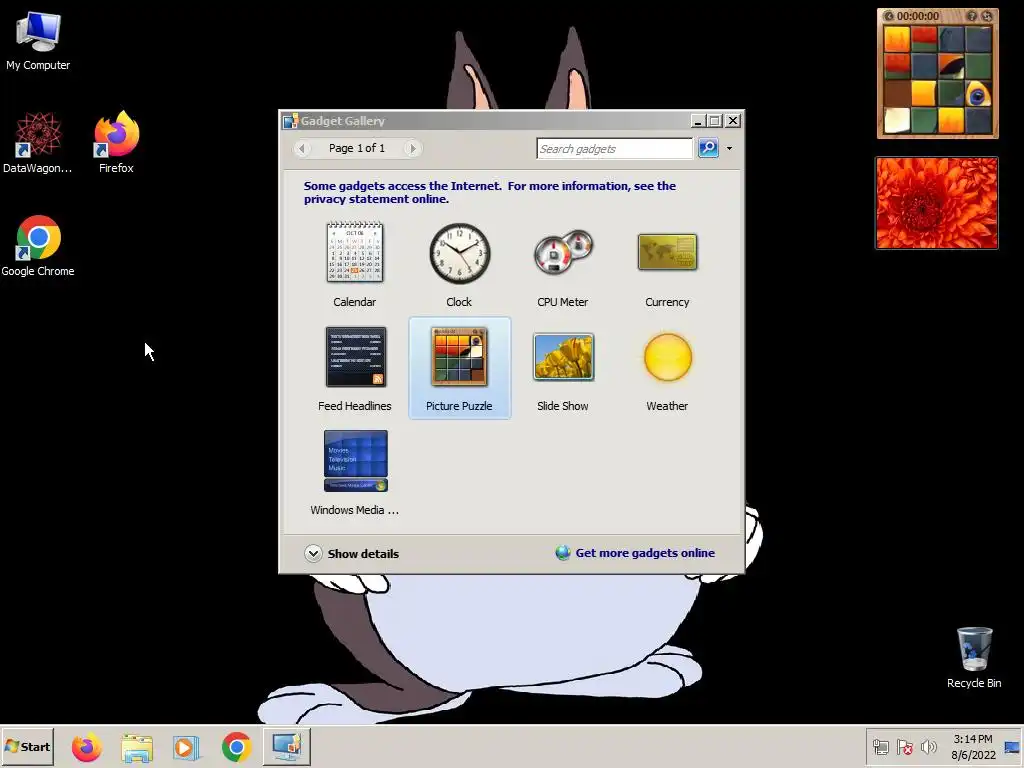Open Get more gadgets online link

(x=635, y=552)
